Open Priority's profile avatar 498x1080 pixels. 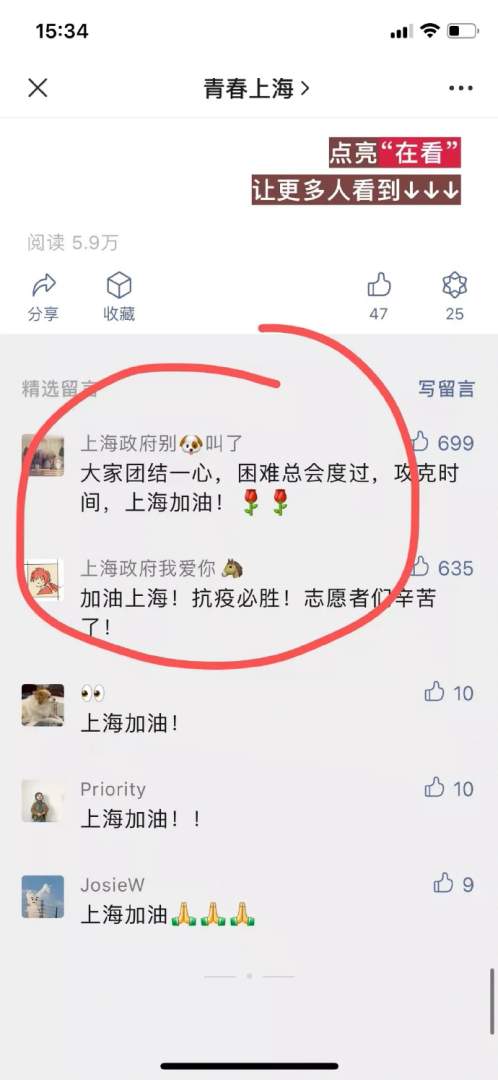coord(43,800)
